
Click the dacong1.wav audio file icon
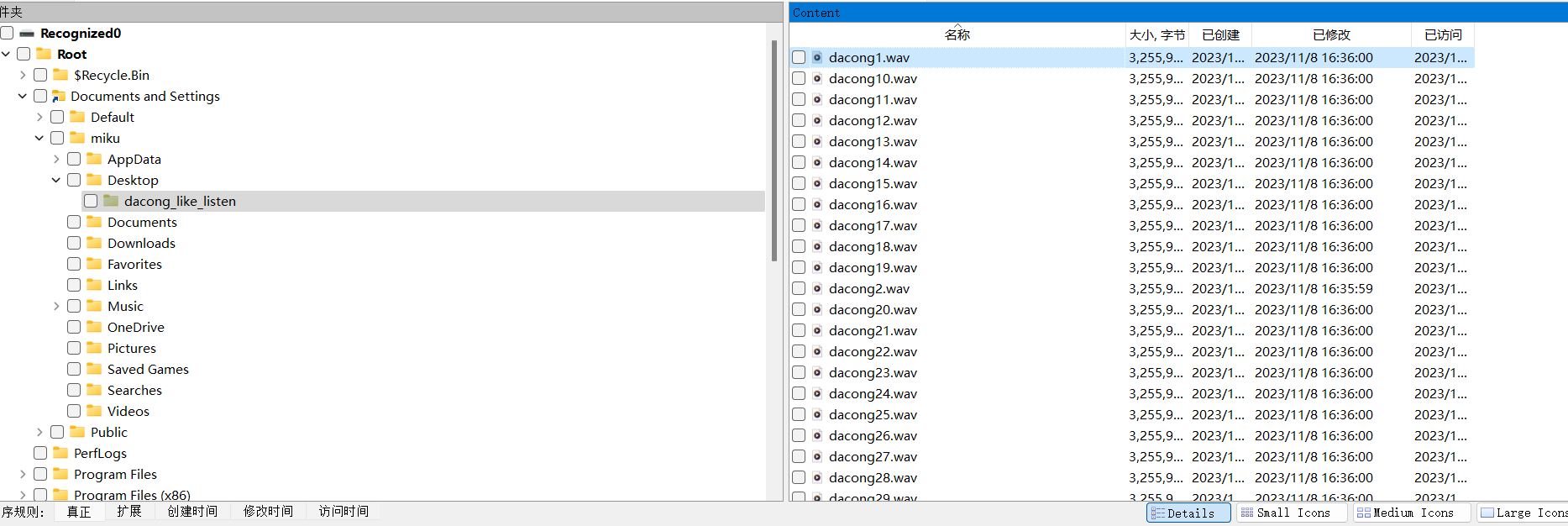(817, 58)
